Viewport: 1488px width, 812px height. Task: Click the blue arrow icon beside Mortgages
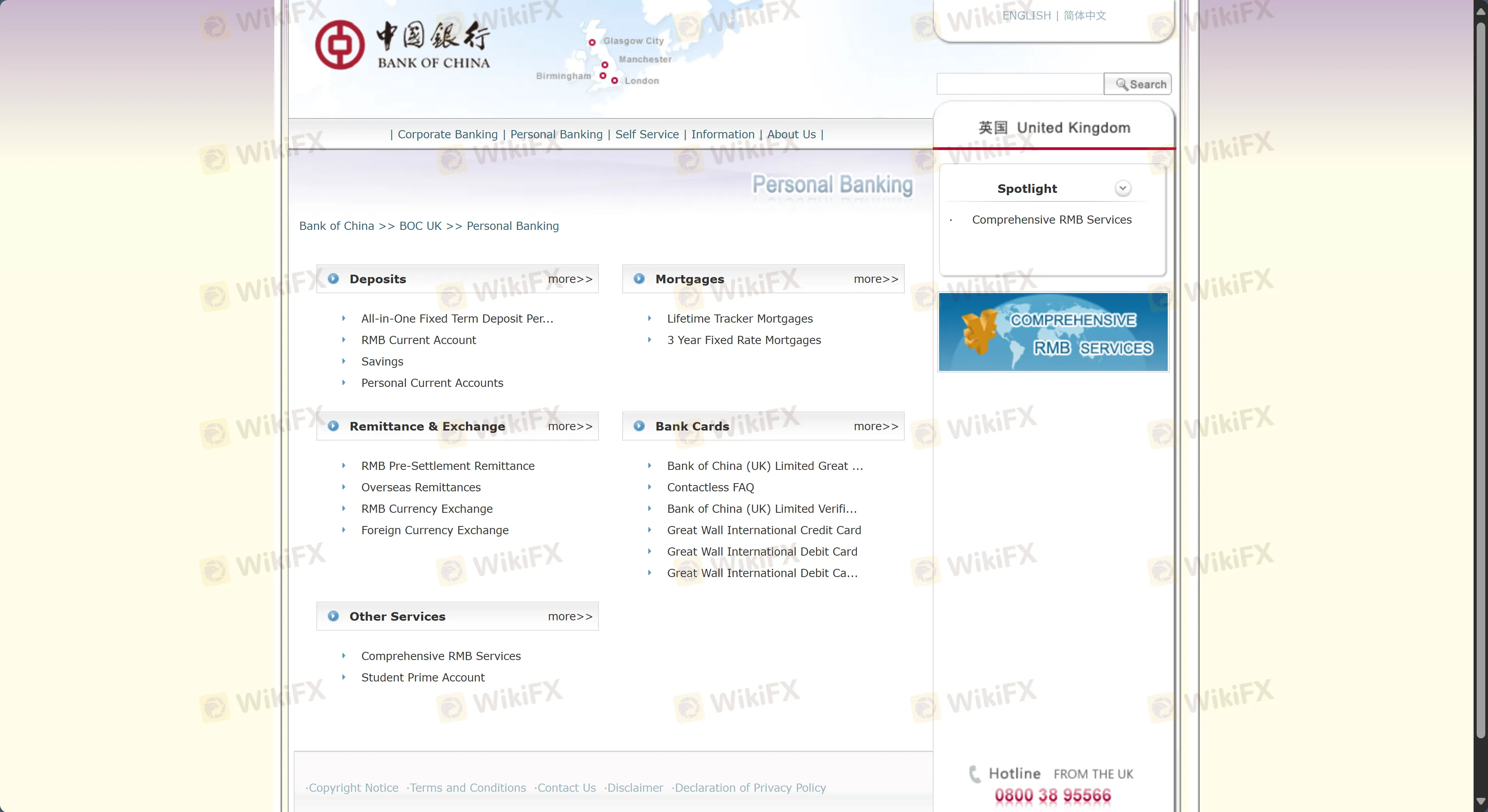coord(639,278)
